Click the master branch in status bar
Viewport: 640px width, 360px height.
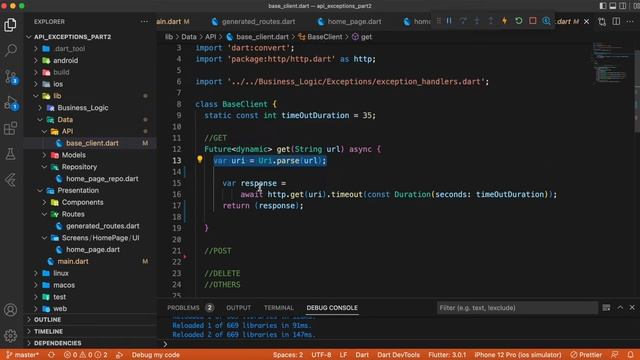point(23,355)
